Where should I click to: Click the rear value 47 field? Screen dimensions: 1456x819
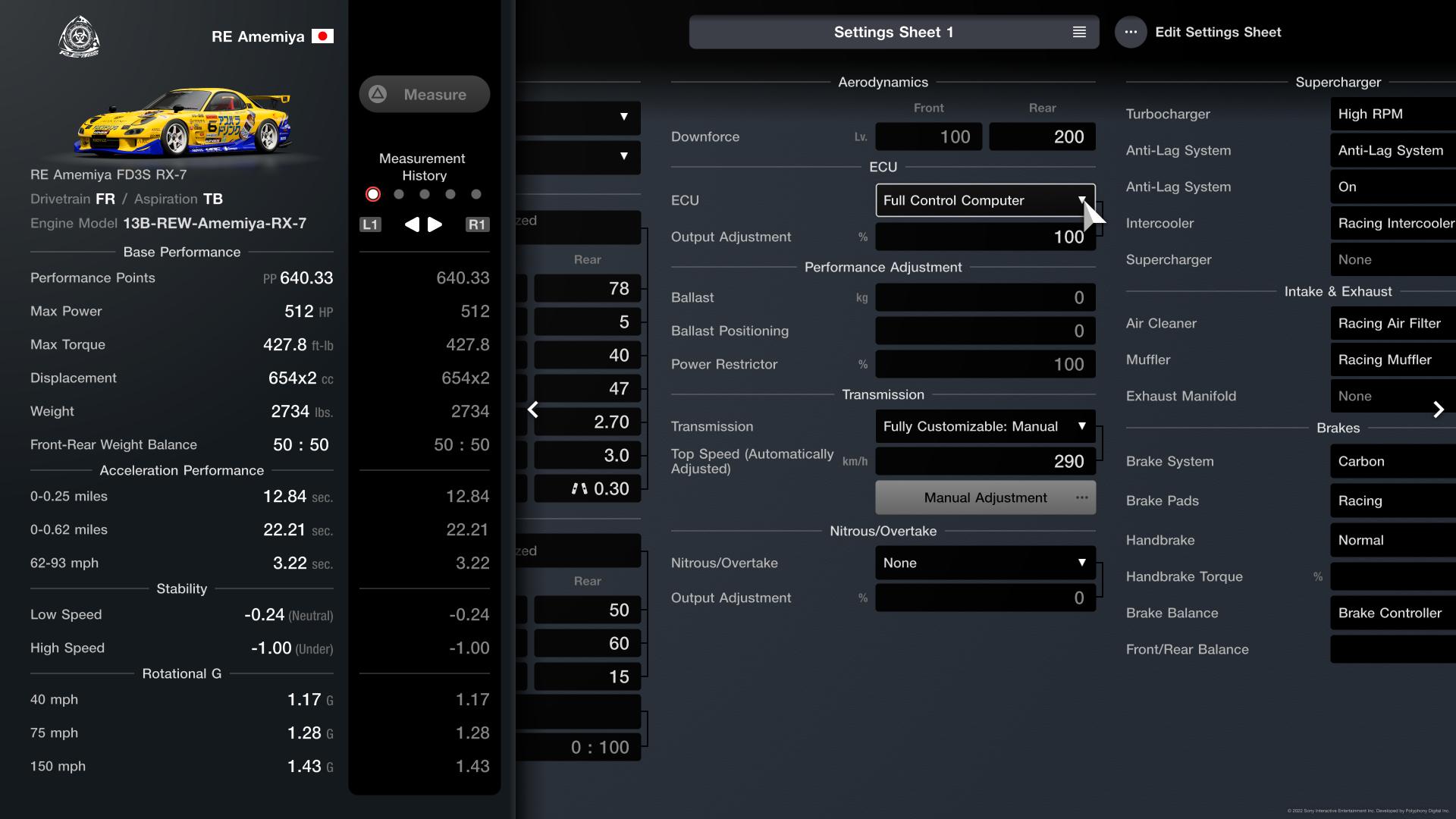point(587,388)
